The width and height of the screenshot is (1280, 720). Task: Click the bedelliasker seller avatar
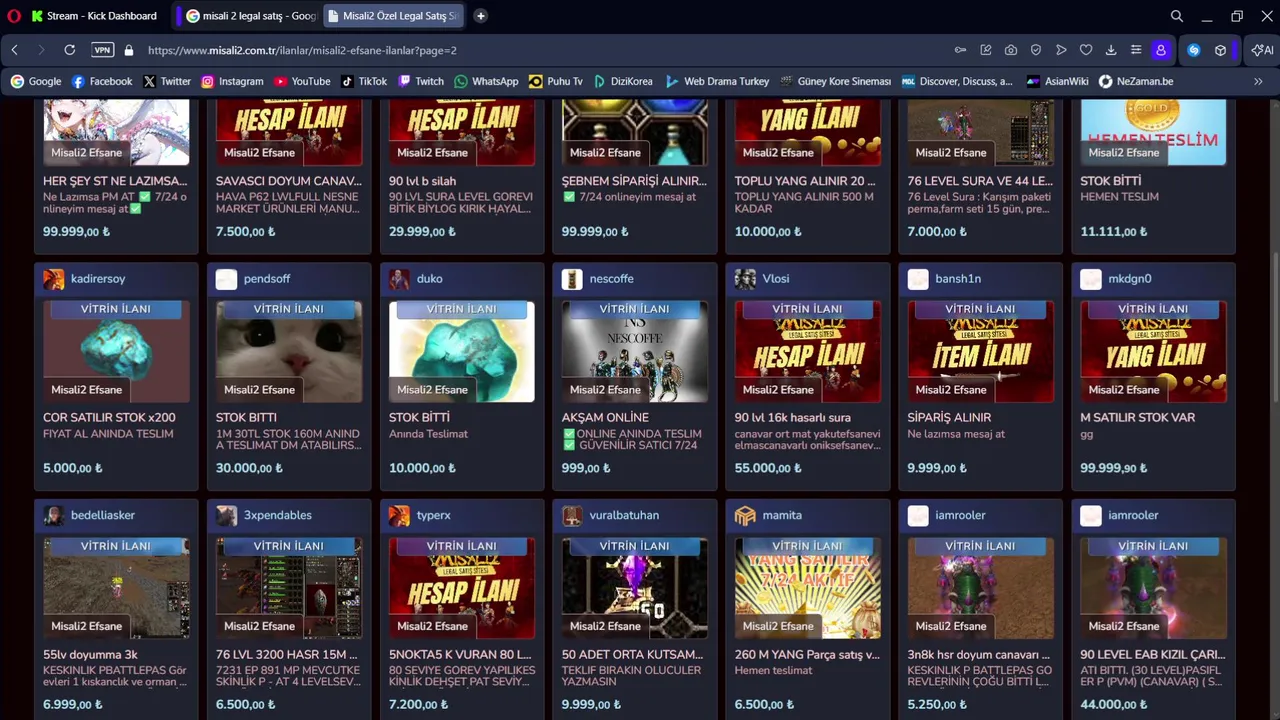pos(53,516)
